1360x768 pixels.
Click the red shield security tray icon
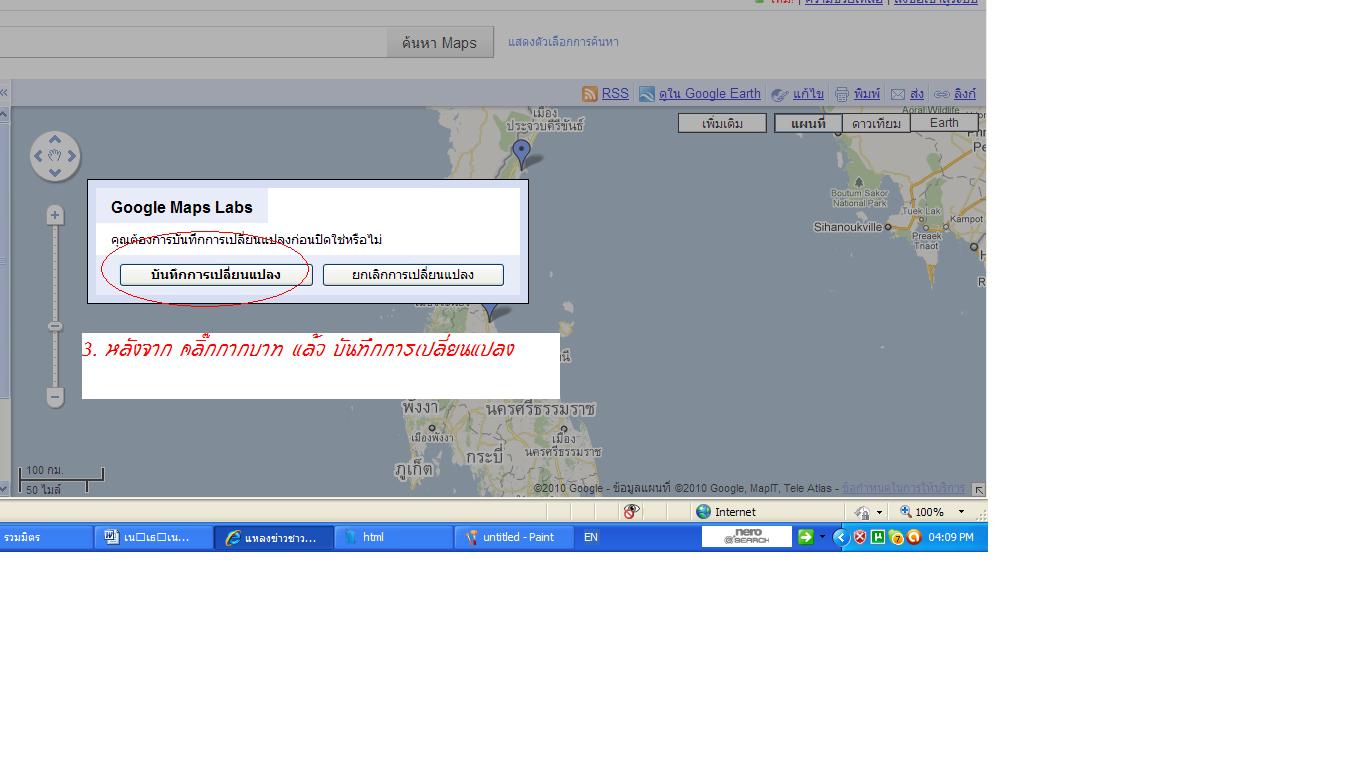click(x=859, y=537)
